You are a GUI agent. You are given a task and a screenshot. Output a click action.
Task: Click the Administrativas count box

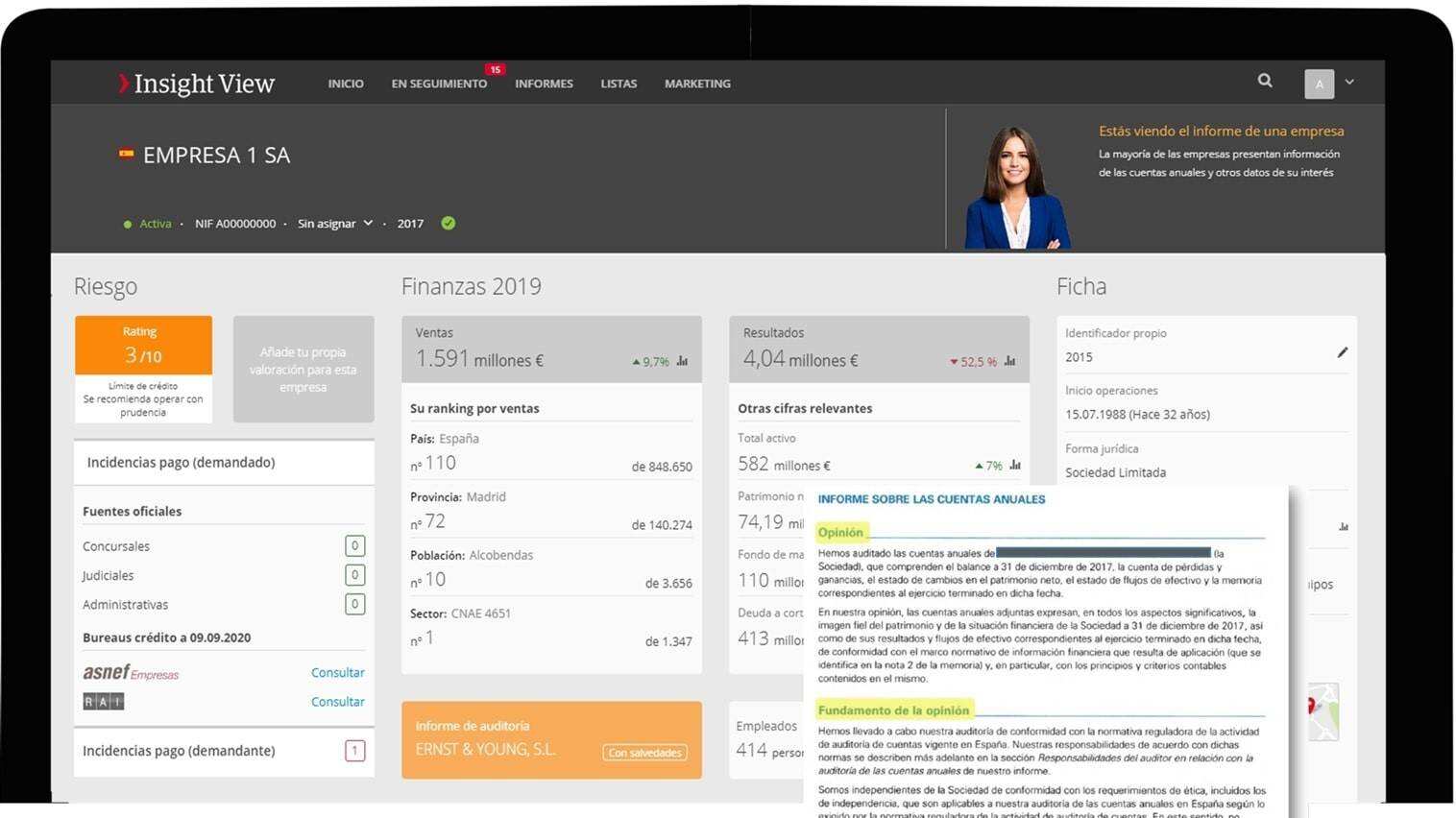pyautogui.click(x=354, y=604)
